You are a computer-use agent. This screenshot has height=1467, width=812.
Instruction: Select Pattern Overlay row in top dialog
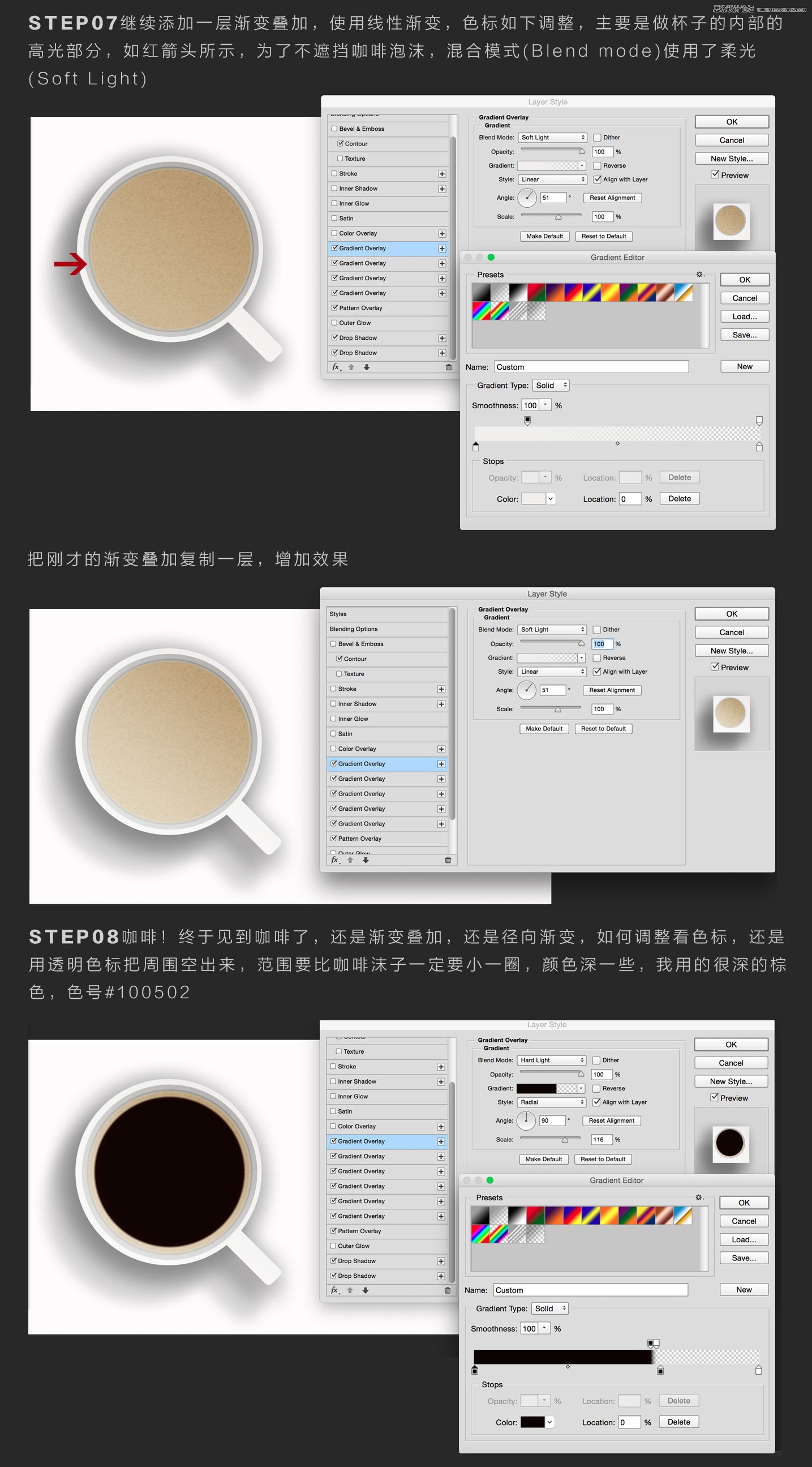(389, 308)
